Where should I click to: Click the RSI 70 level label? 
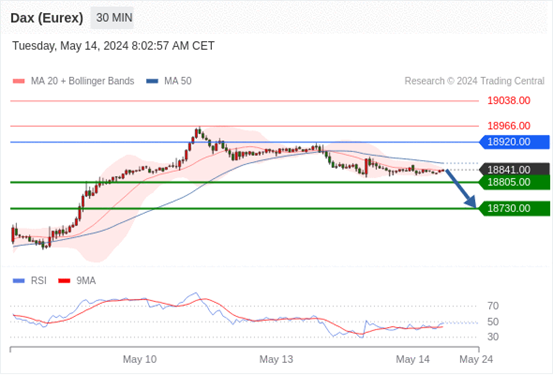[x=493, y=306]
